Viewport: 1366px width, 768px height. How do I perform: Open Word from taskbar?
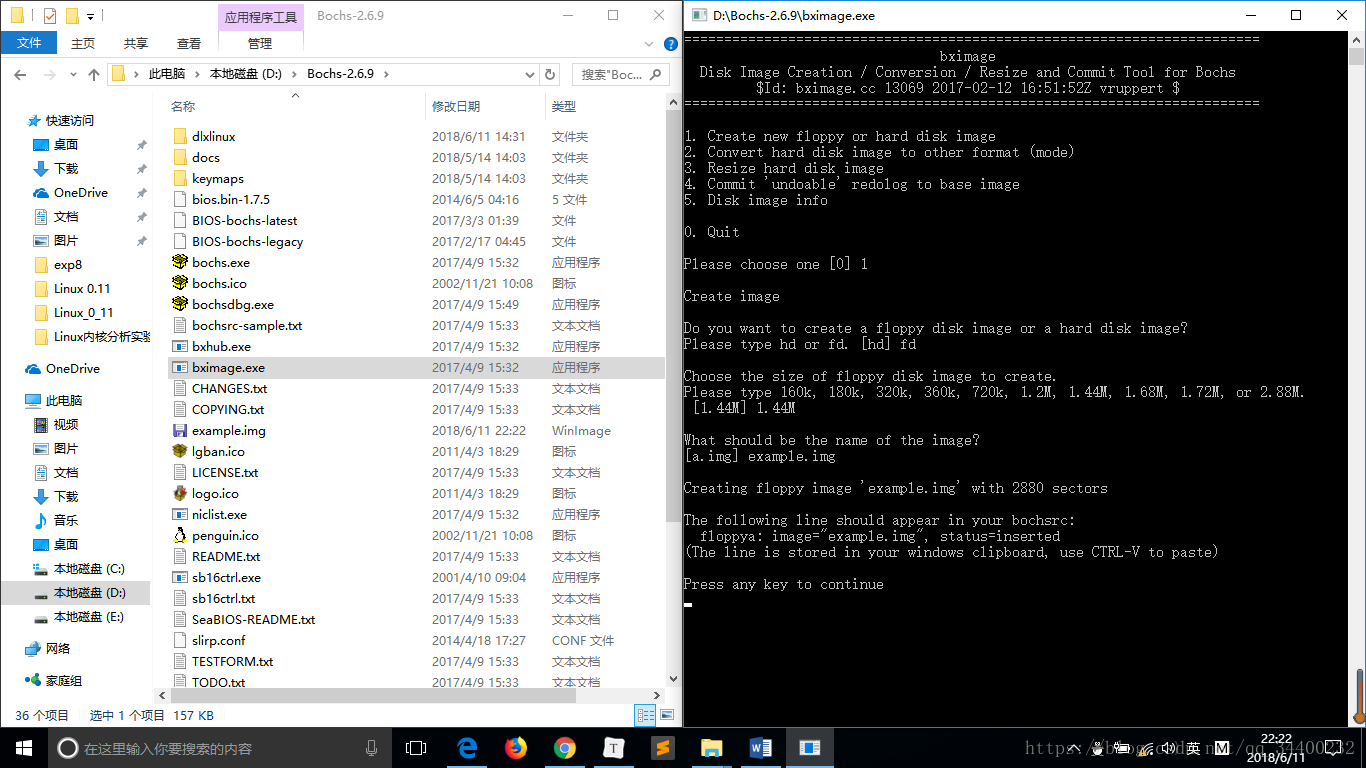click(760, 748)
